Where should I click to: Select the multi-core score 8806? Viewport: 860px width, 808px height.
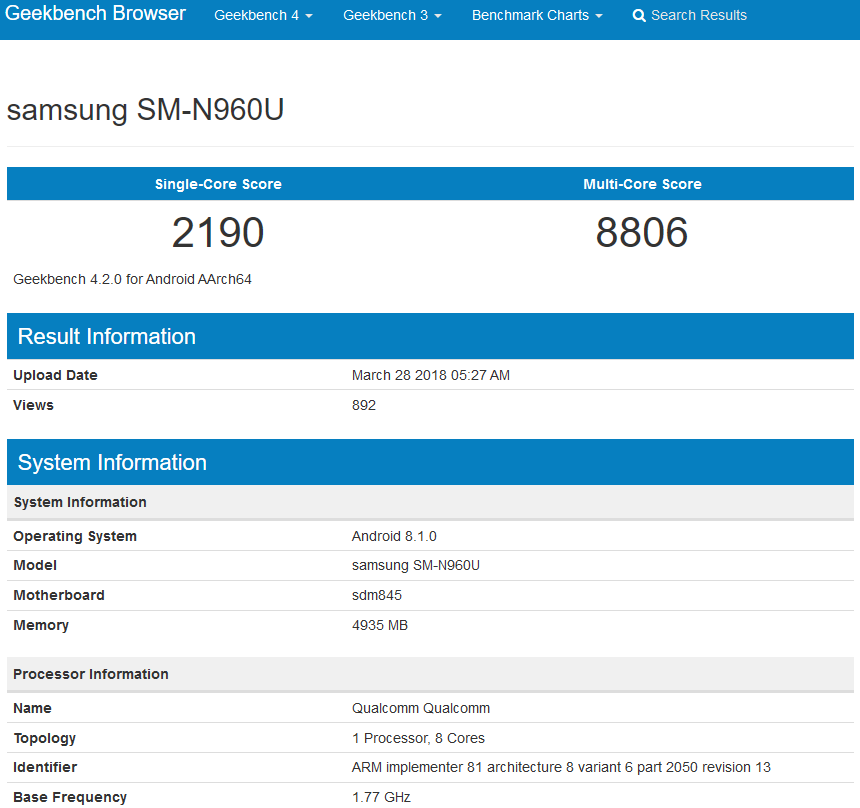pyautogui.click(x=642, y=232)
